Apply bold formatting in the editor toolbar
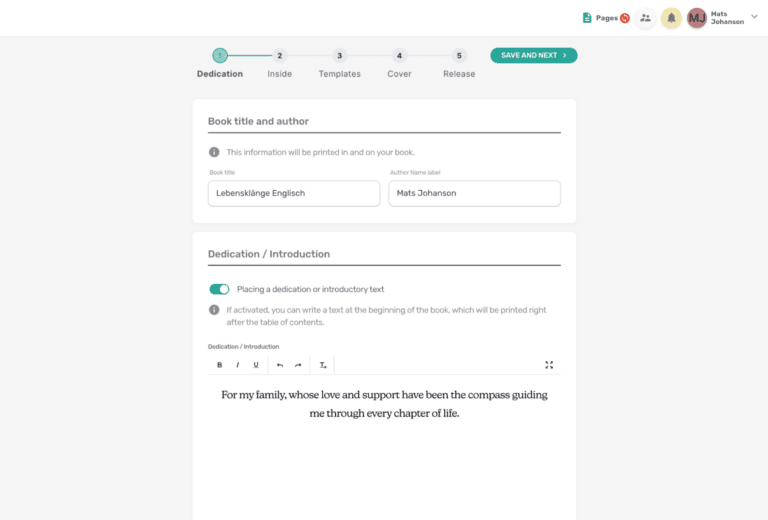Image resolution: width=768 pixels, height=520 pixels. pyautogui.click(x=219, y=365)
